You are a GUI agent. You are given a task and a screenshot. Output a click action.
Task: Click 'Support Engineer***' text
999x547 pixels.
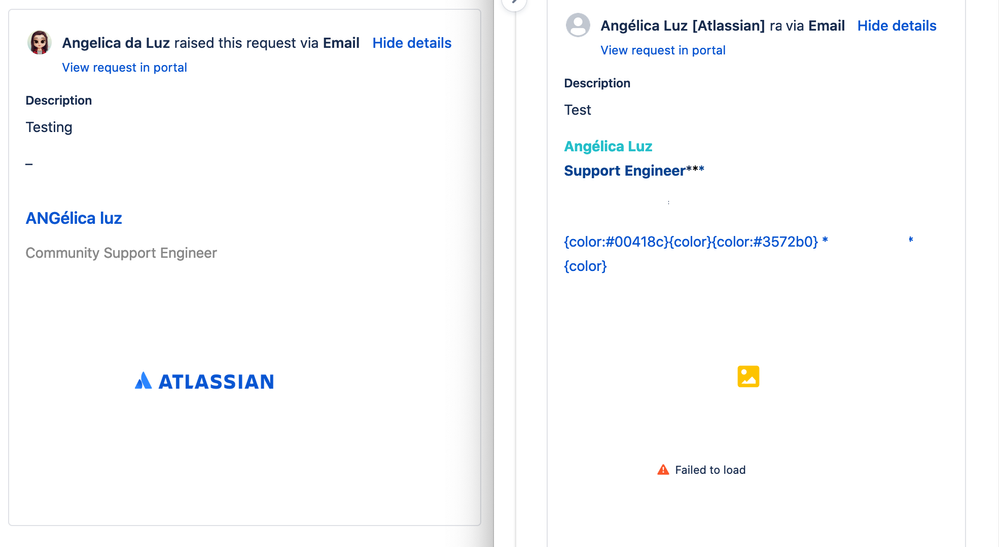coord(634,171)
